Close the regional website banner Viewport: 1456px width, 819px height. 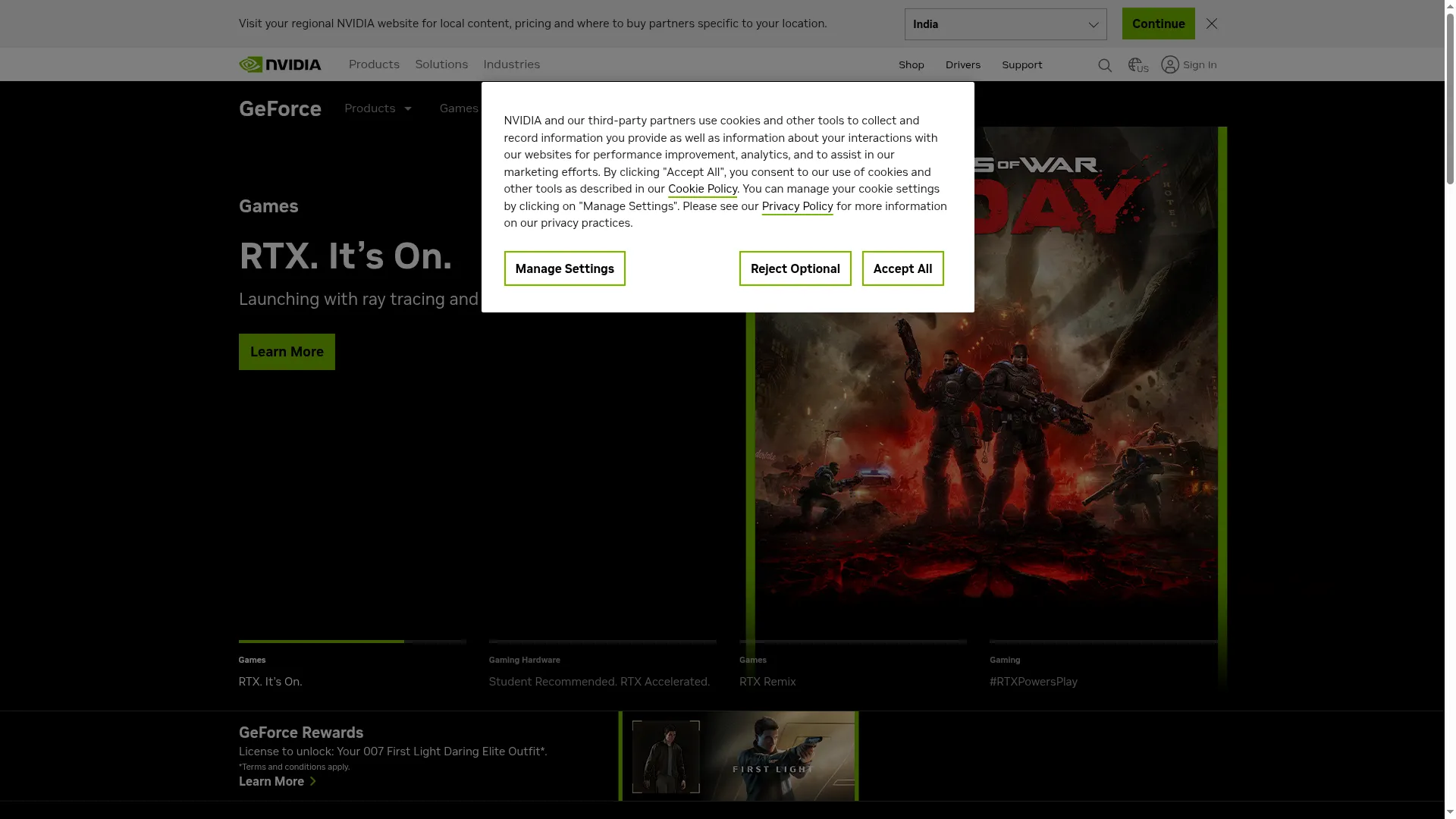point(1212,24)
